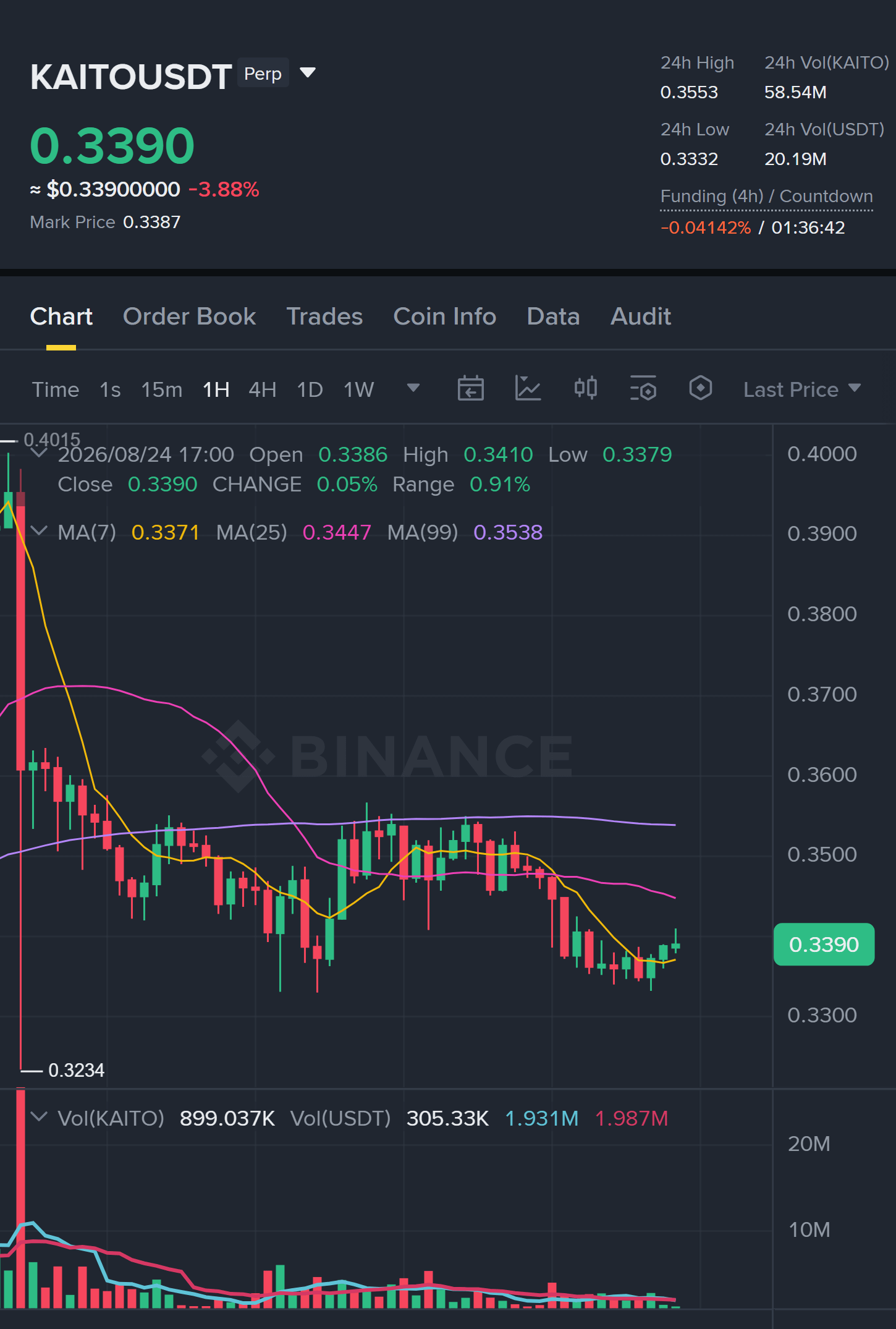Open the go-to-date calendar icon

pos(470,388)
